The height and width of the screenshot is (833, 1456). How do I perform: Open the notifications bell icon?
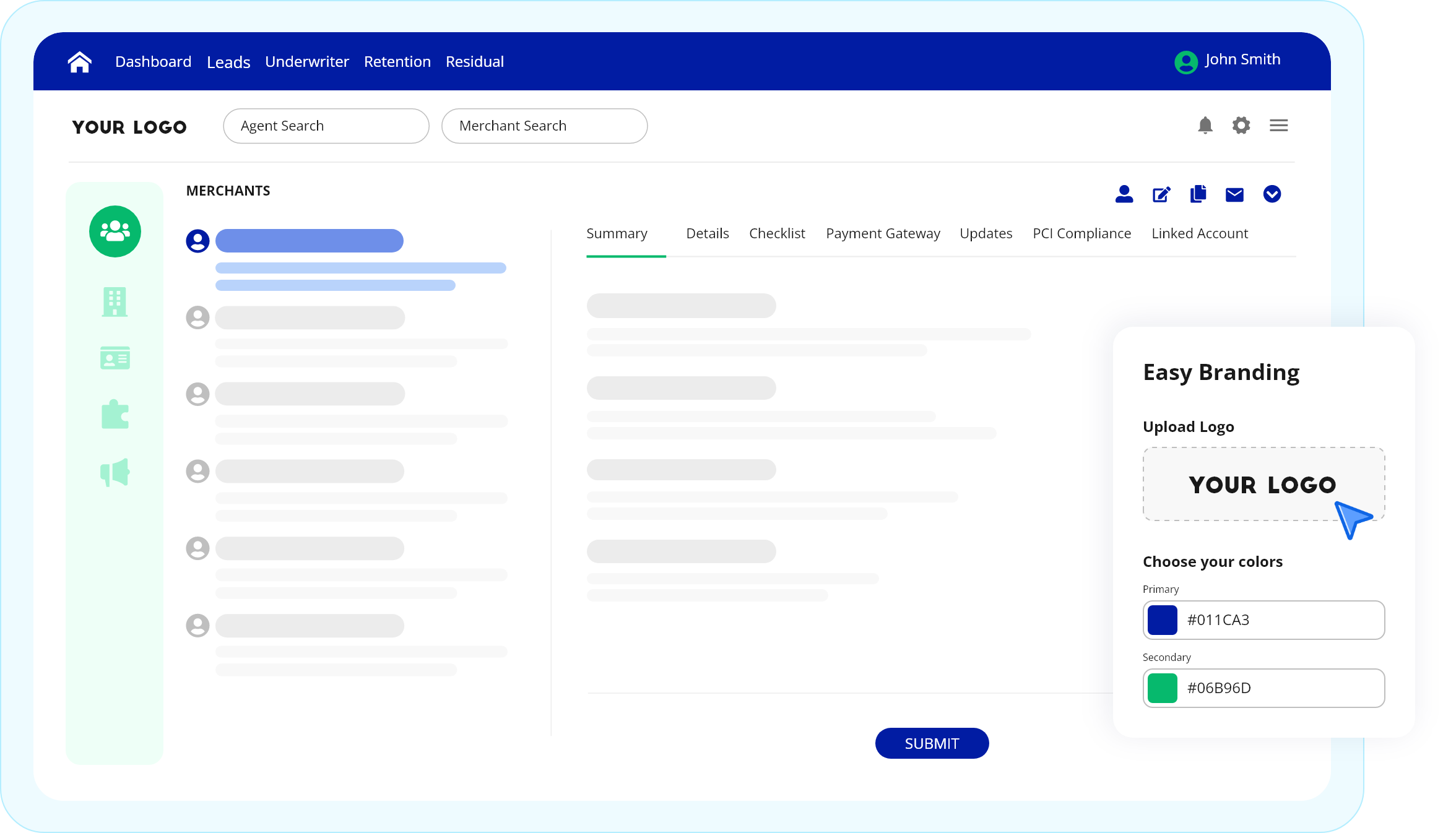(1205, 126)
